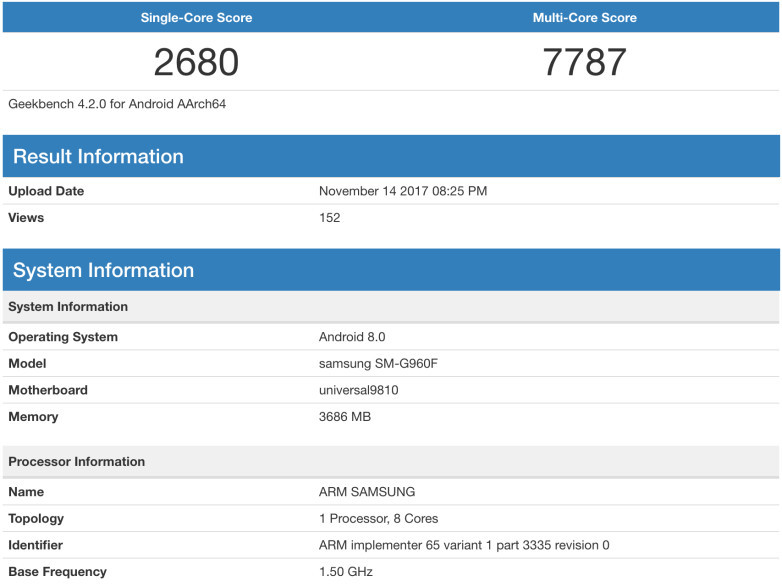Select the ARM implementer 65 variant value
The width and height of the screenshot is (782, 587).
pos(464,545)
